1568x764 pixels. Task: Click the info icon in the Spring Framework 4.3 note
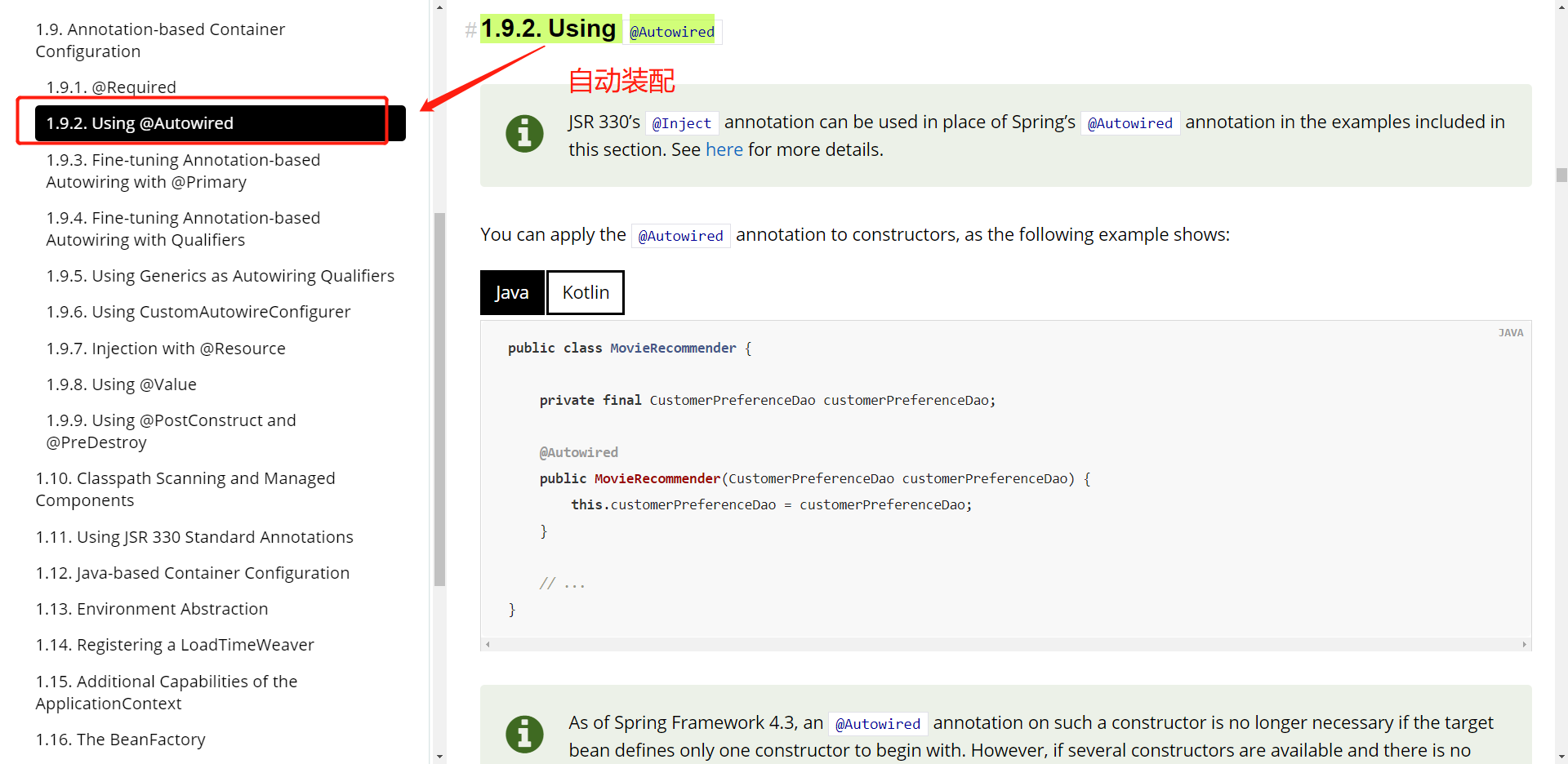524,734
